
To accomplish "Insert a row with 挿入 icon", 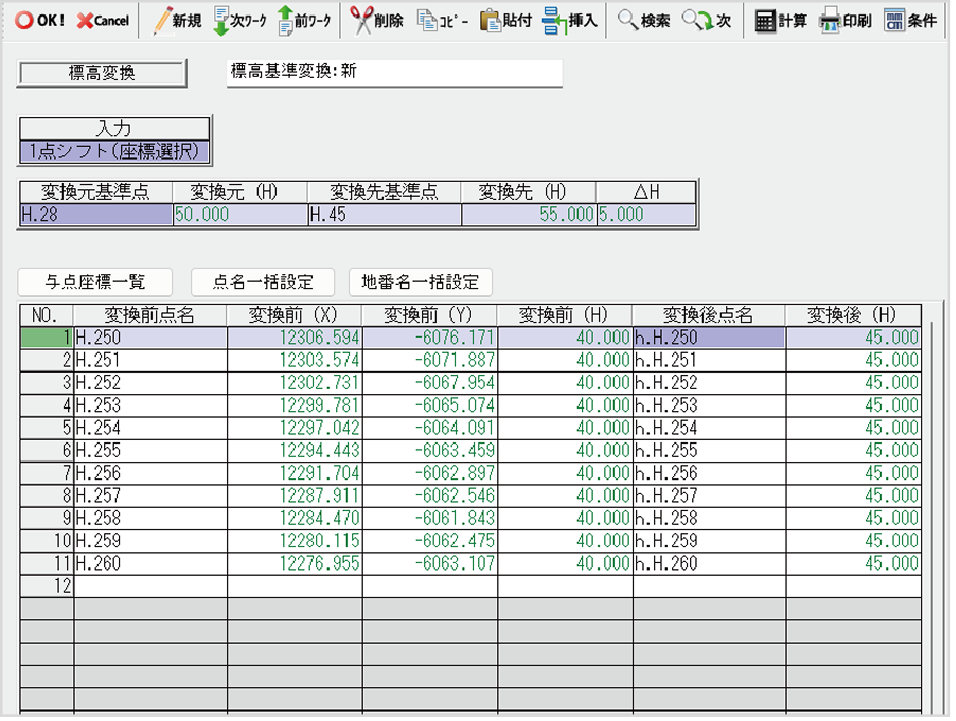I will point(570,20).
